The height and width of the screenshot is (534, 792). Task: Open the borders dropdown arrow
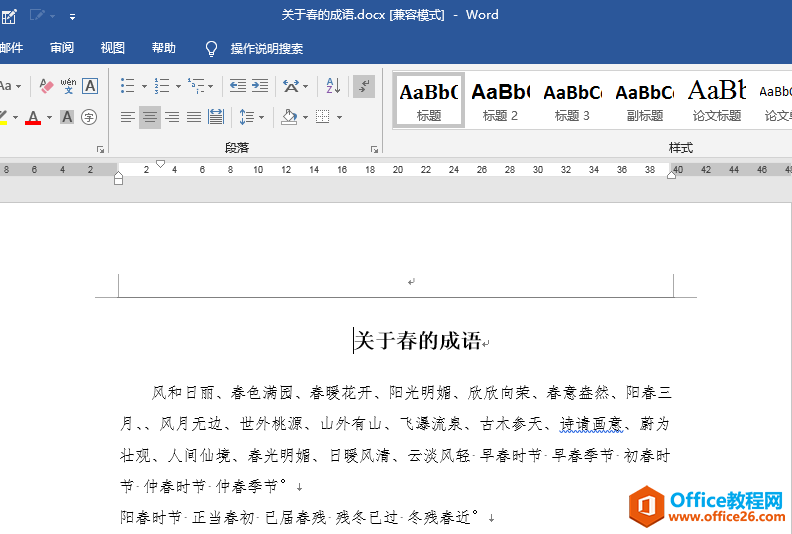point(339,118)
